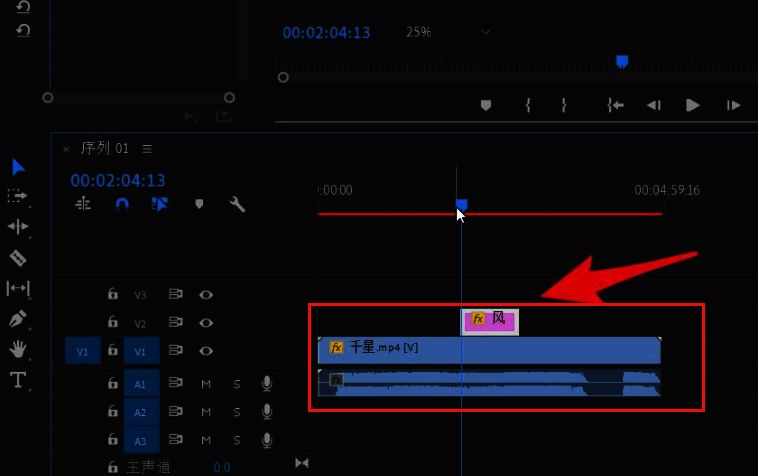The width and height of the screenshot is (758, 476).
Task: Hide track V2 with eye icon
Action: pos(206,322)
